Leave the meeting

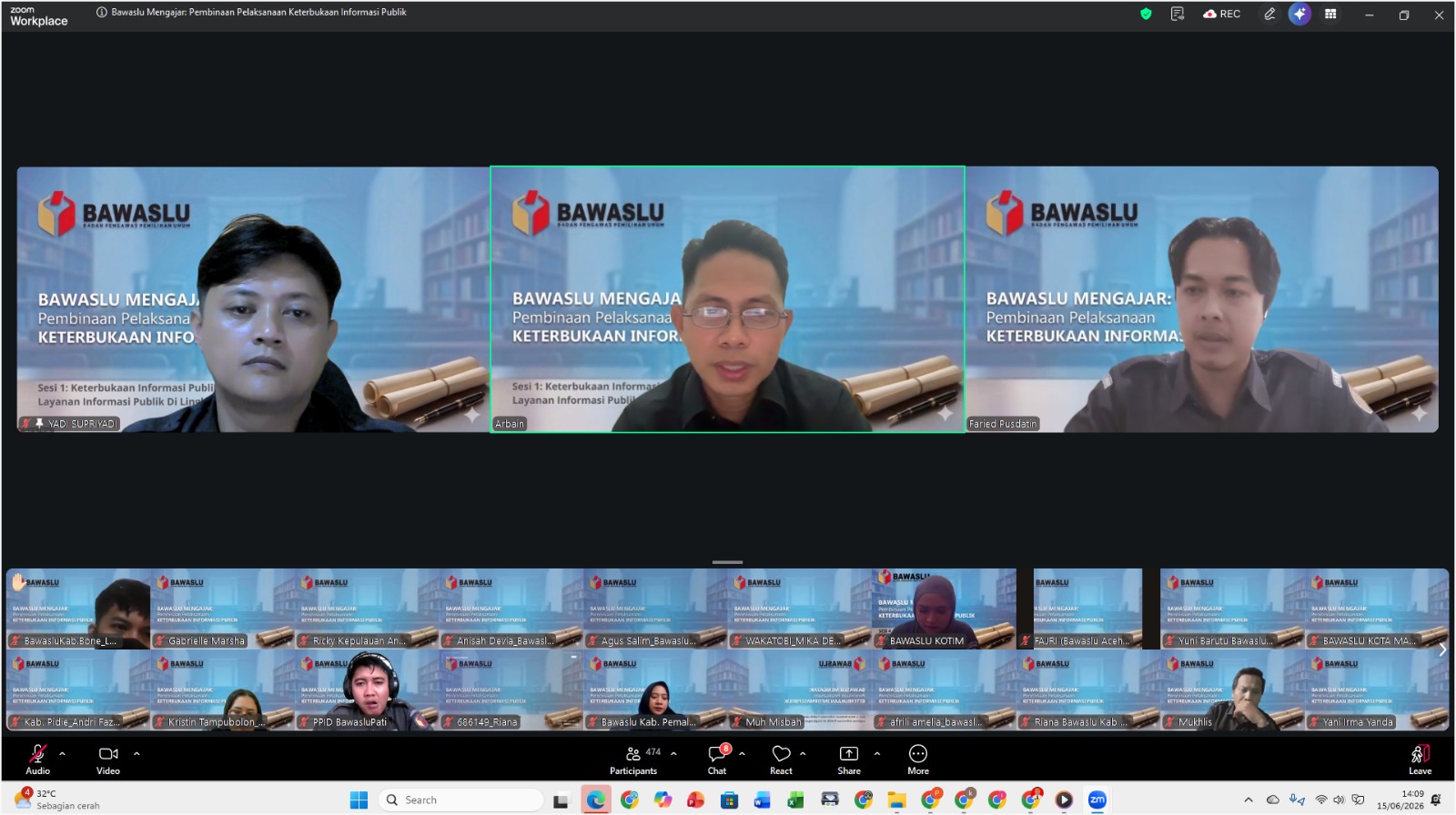[1420, 760]
